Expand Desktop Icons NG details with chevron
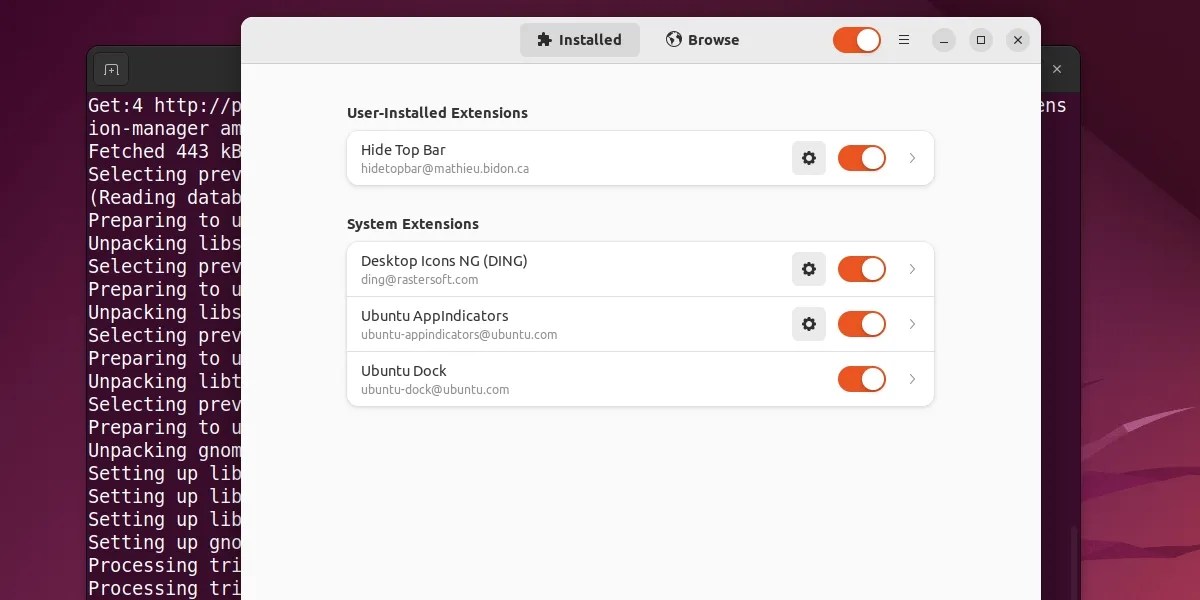Screen dimensions: 1200x600 coord(912,269)
